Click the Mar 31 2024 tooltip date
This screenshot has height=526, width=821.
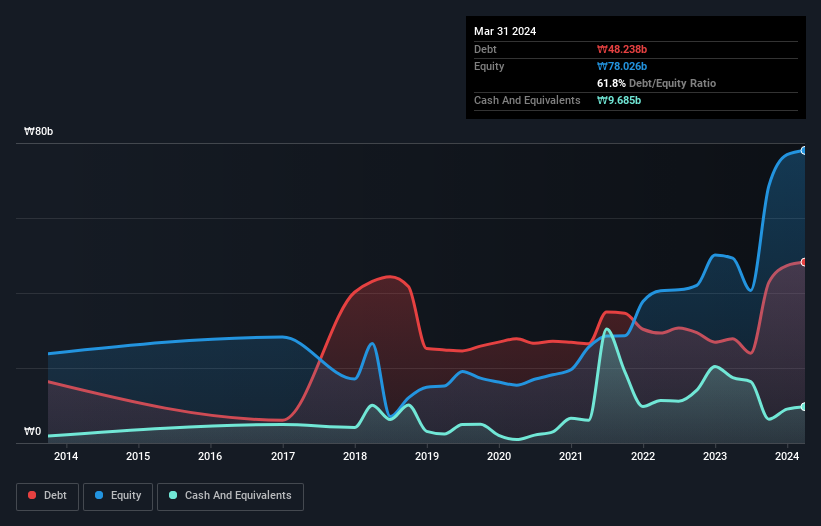click(505, 31)
